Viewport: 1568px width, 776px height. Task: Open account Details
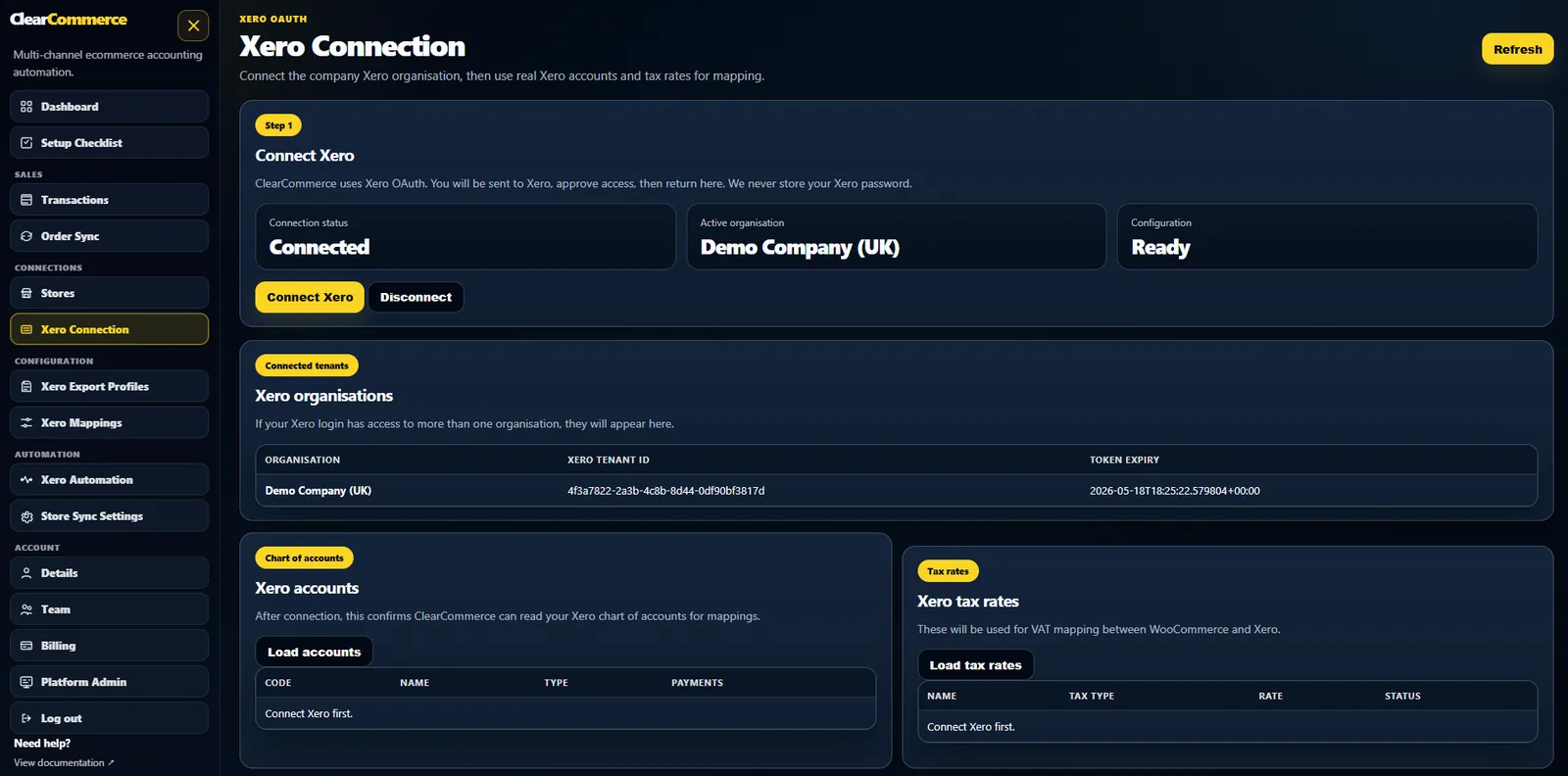click(x=109, y=573)
